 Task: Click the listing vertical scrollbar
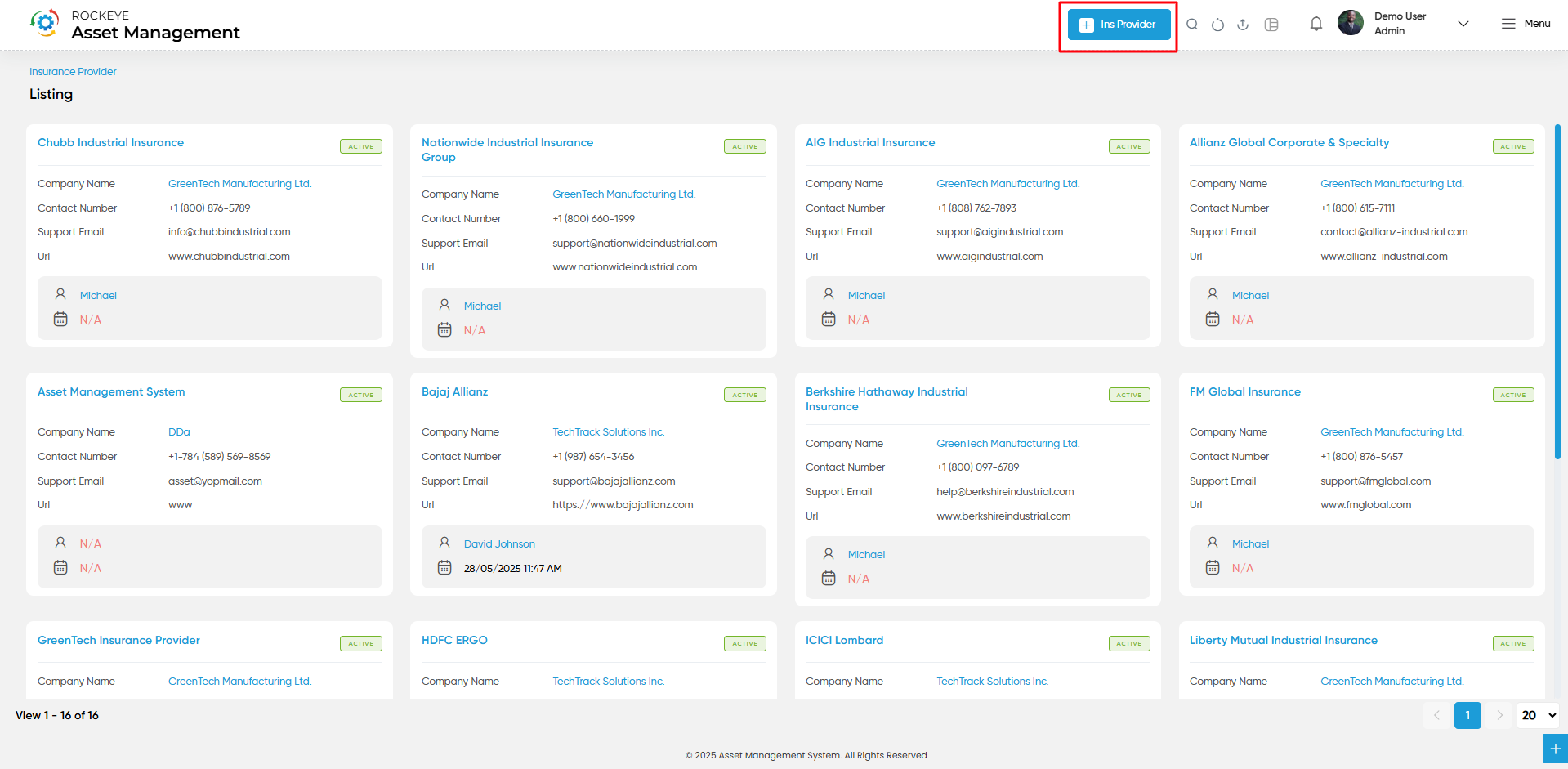pyautogui.click(x=1557, y=292)
